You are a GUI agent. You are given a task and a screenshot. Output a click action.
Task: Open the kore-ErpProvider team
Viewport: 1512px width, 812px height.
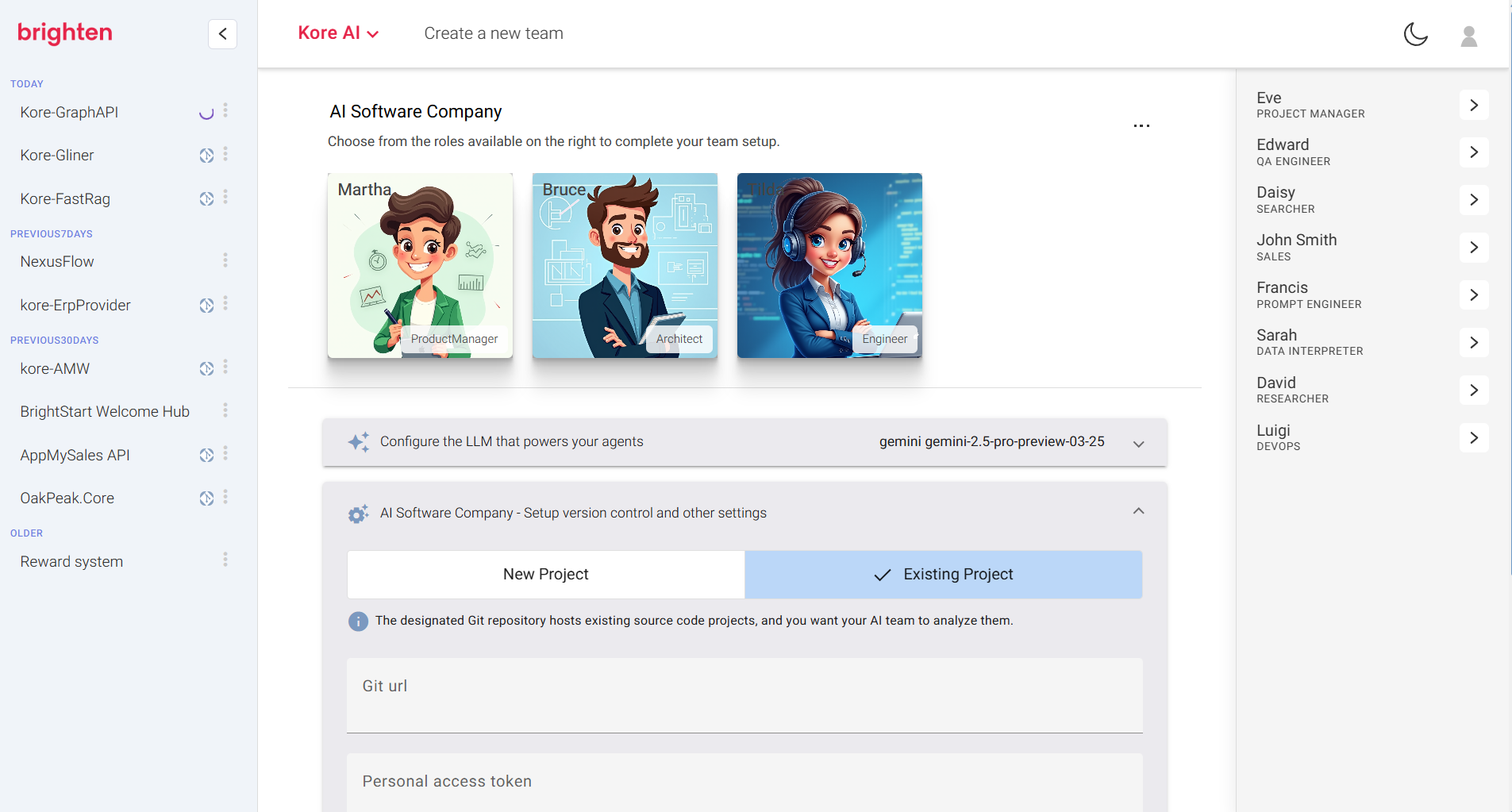point(75,305)
